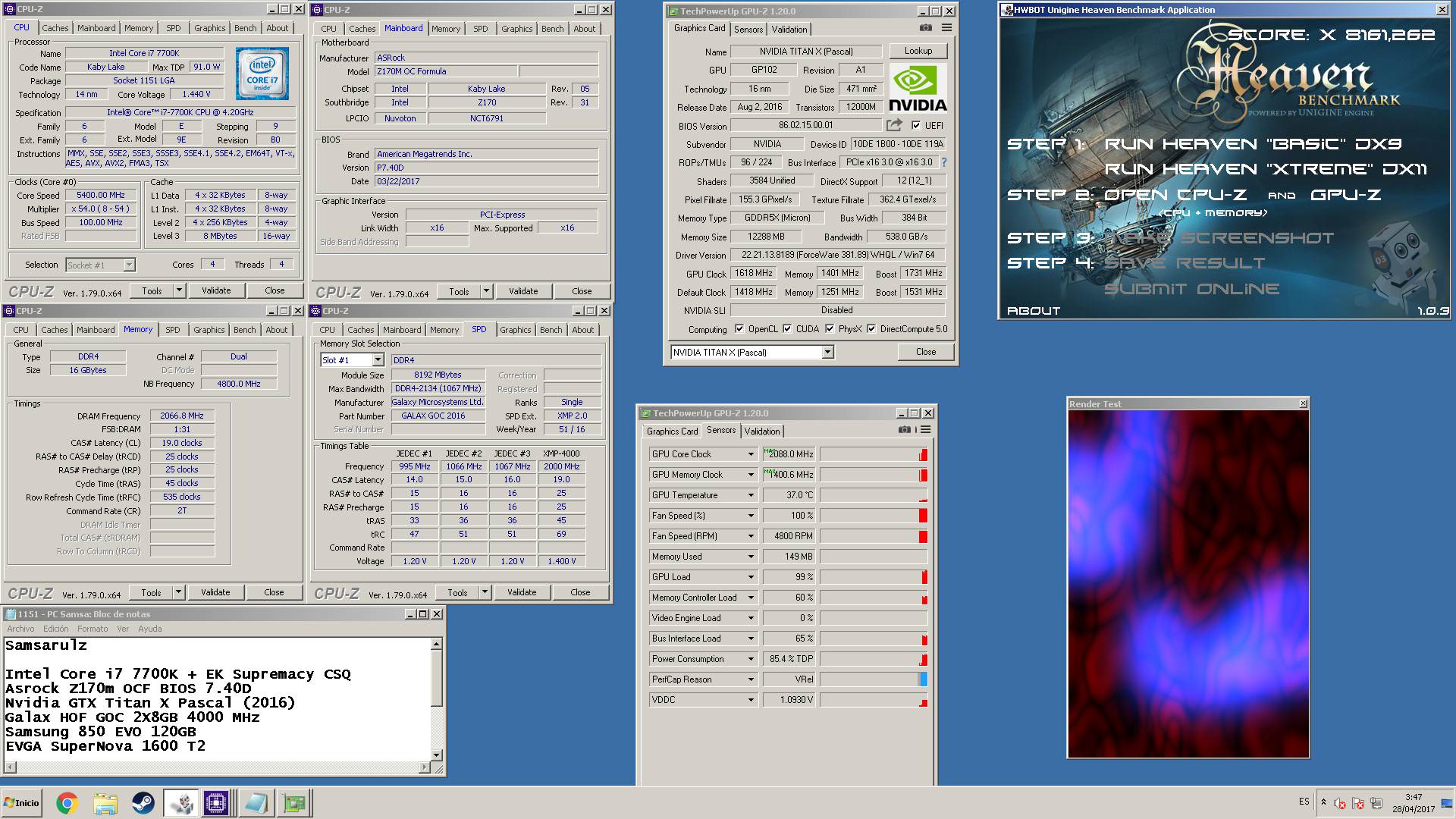Click the GPU Load sensor graph bar
This screenshot has height=819, width=1456.
click(x=874, y=577)
